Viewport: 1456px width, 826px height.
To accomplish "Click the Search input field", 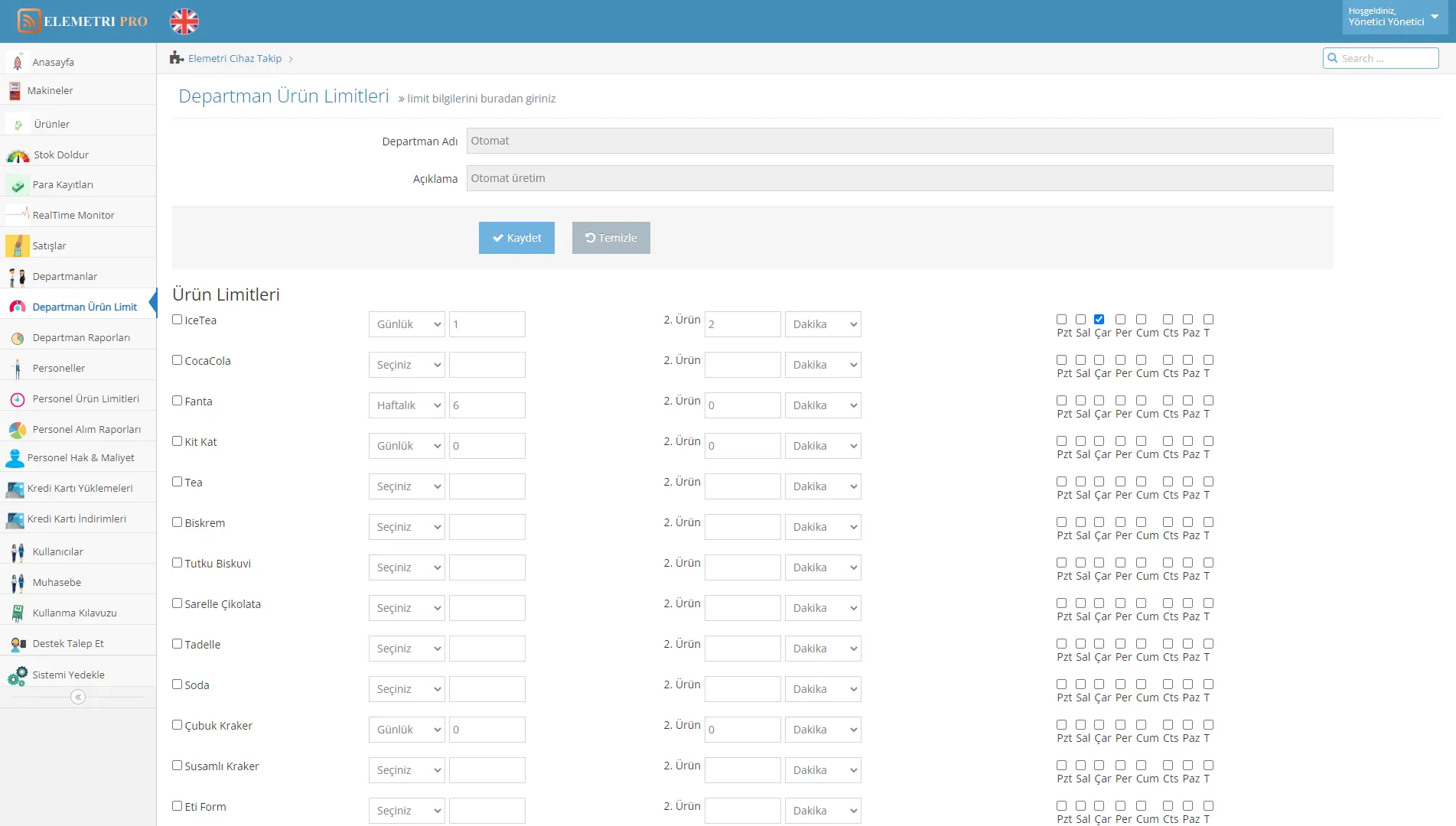I will click(1381, 58).
